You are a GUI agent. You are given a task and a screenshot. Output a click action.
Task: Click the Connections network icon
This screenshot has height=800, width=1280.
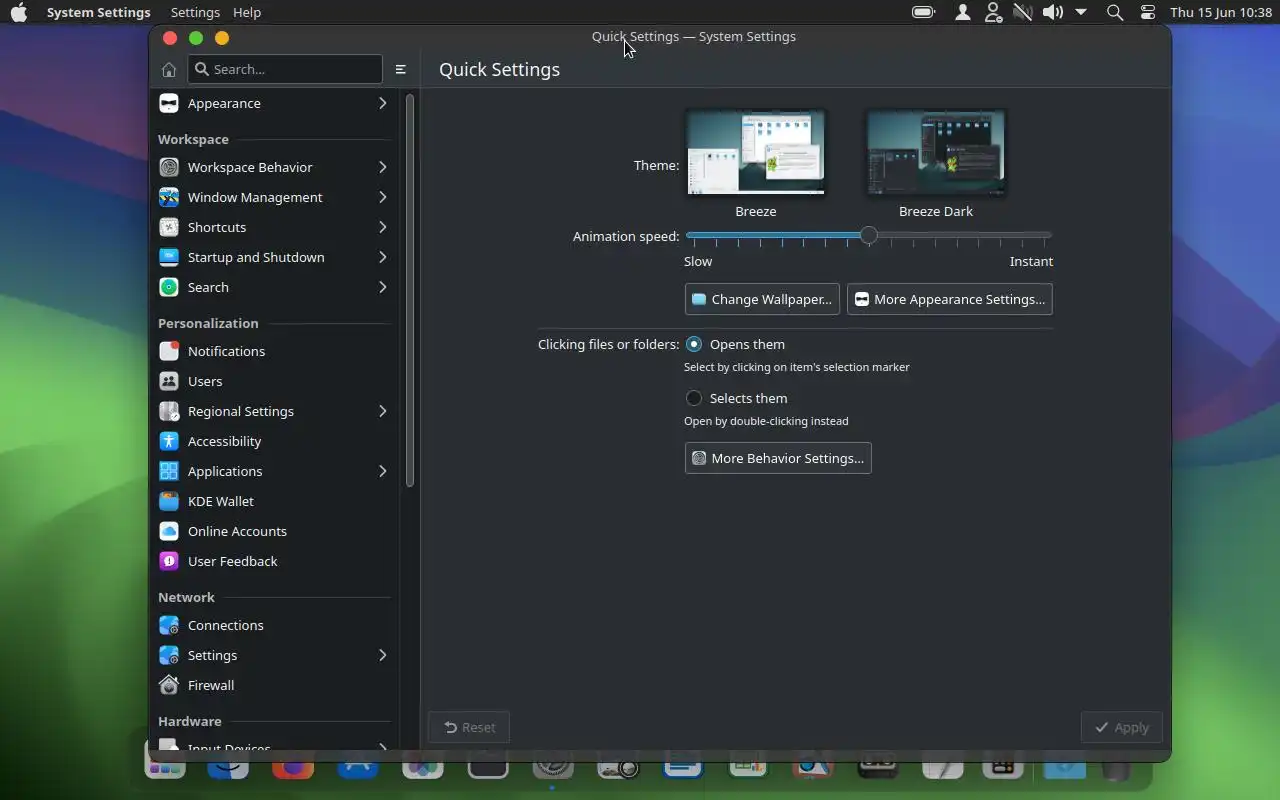(169, 625)
